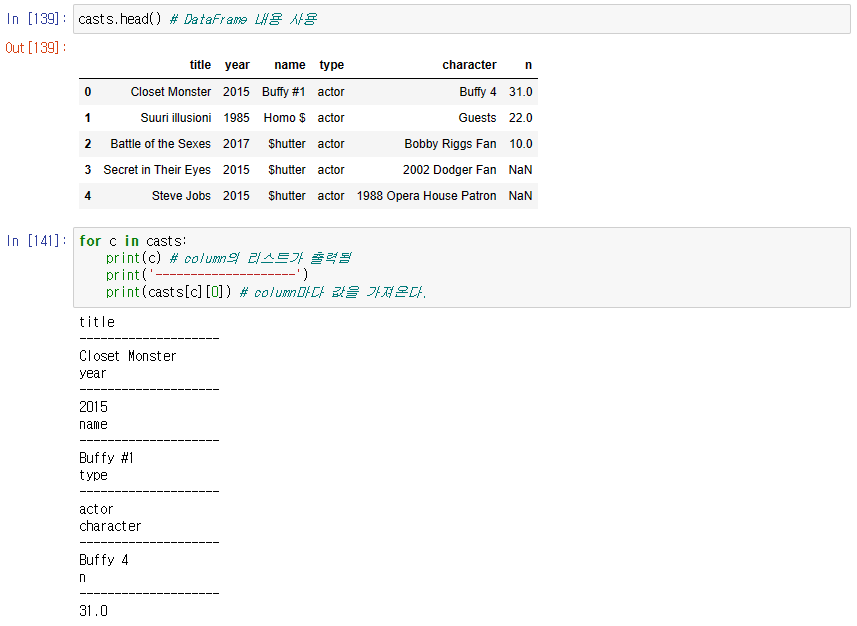Viewport: 857px width, 626px height.
Task: Click the 'for c in casts:' line
Action: (x=133, y=241)
